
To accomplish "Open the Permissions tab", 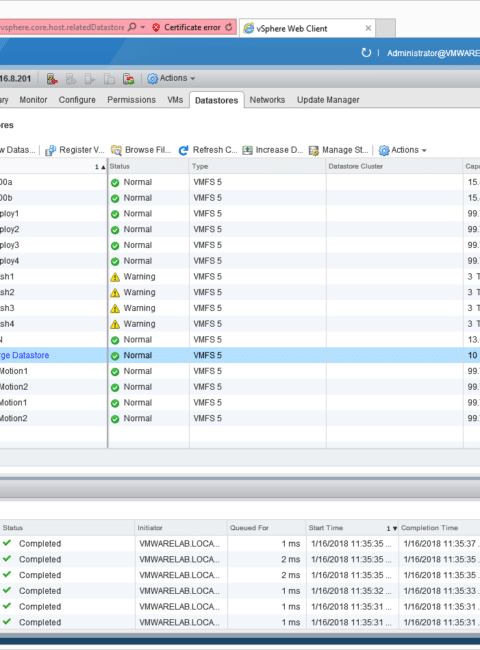I will point(131,100).
